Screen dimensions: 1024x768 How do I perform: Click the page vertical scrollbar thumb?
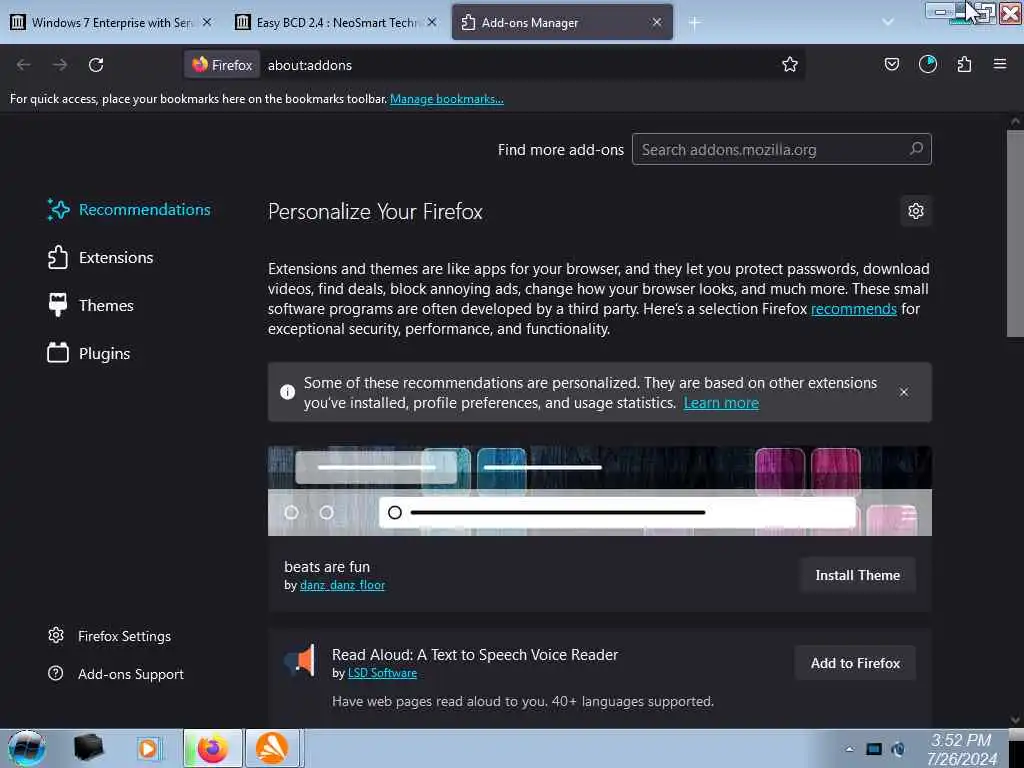click(1015, 234)
